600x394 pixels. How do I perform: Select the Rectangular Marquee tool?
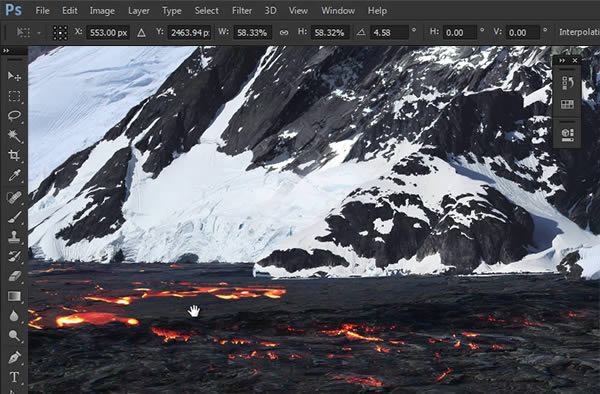[14, 96]
